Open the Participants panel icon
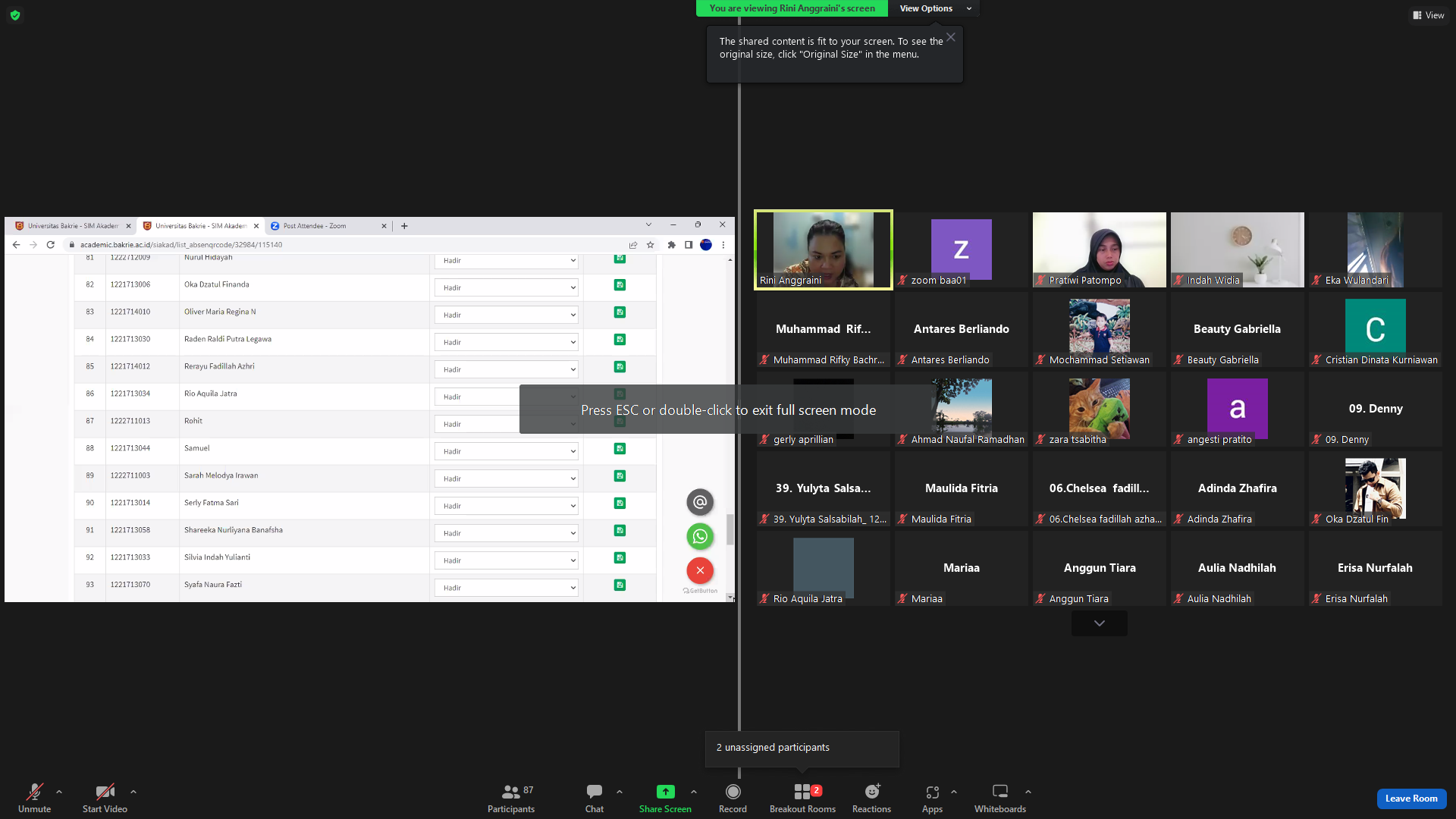 point(511,792)
